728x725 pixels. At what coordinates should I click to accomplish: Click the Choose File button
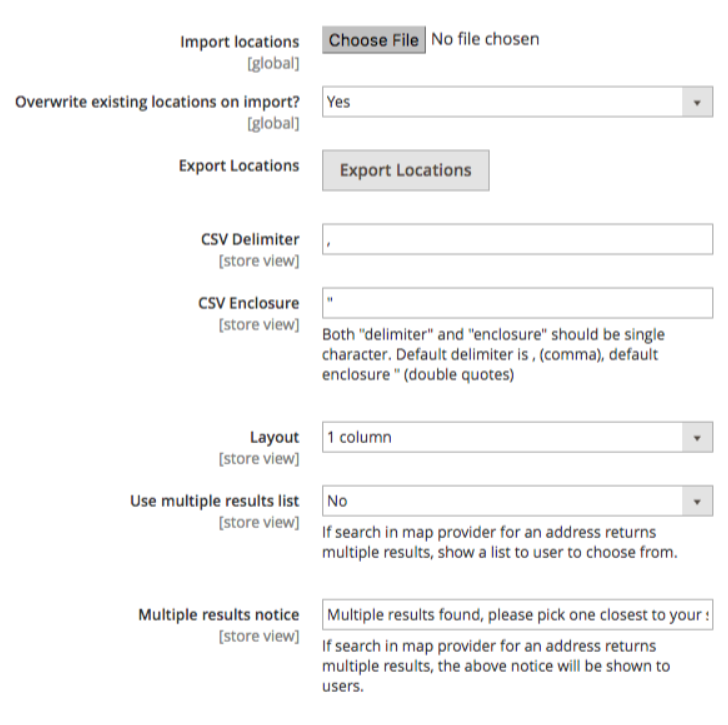(x=374, y=40)
